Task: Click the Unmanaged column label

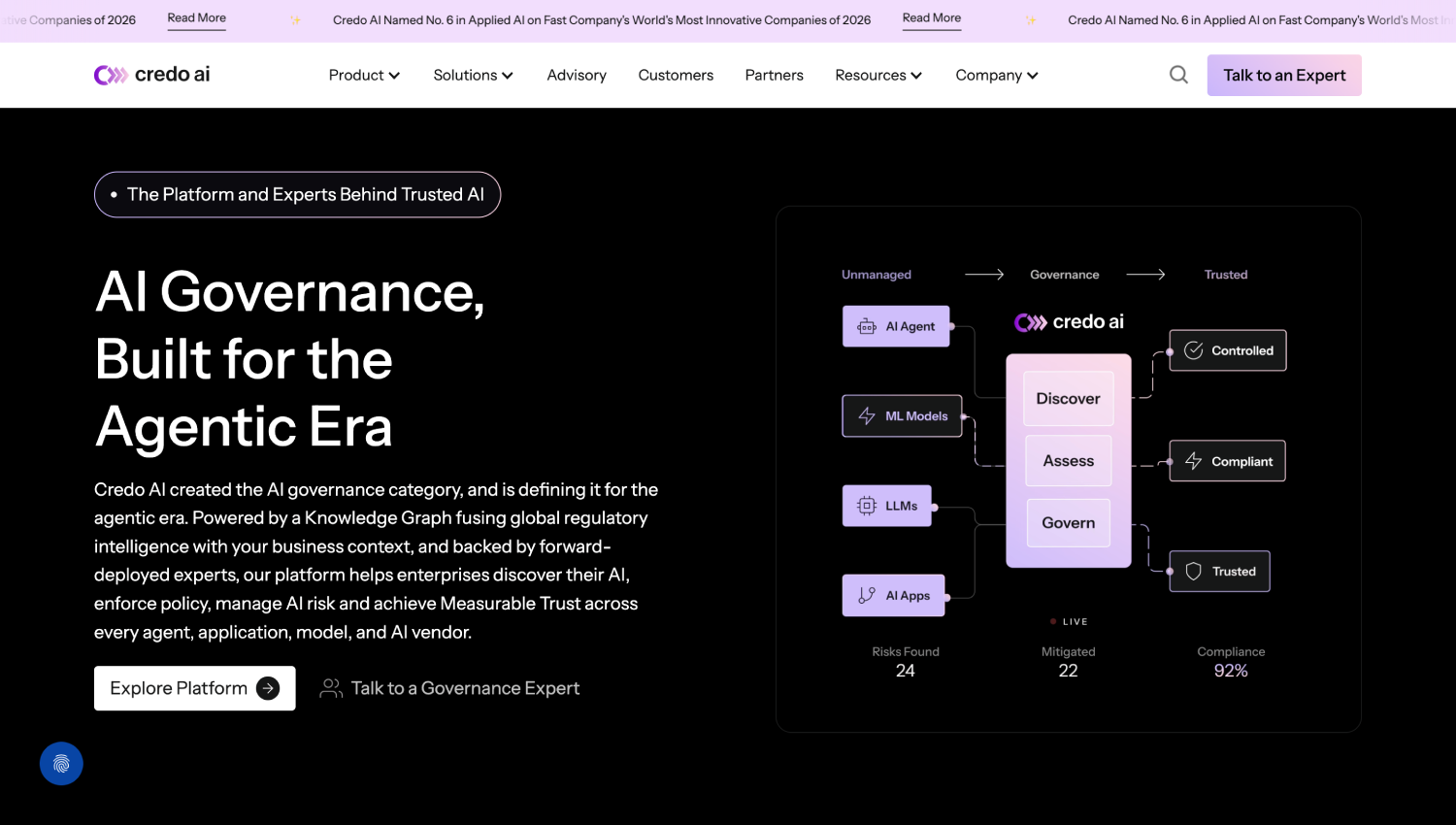Action: coord(877,275)
